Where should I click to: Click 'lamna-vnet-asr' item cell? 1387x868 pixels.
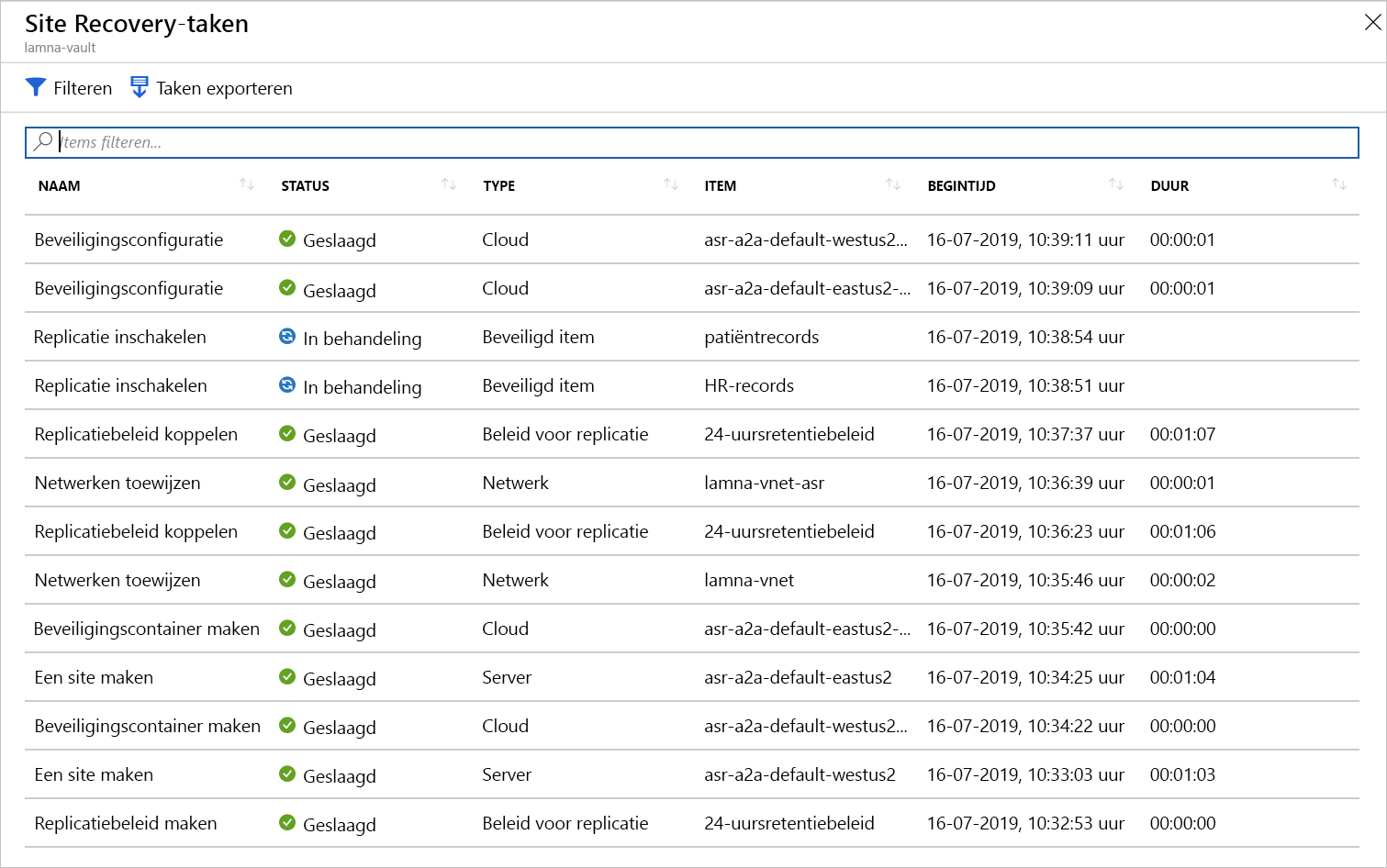[x=765, y=483]
